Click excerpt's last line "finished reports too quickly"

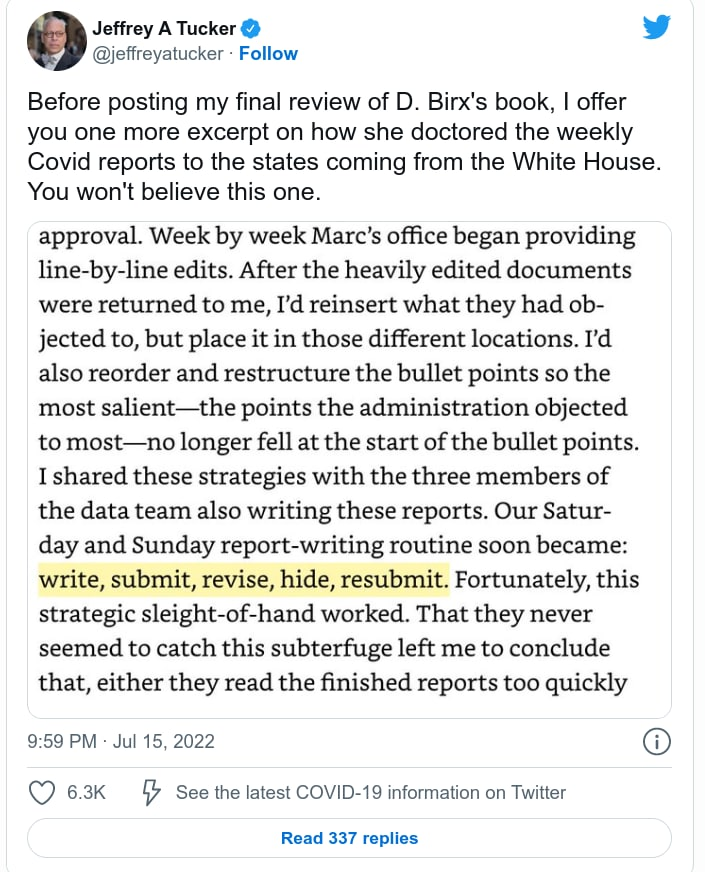(x=332, y=683)
